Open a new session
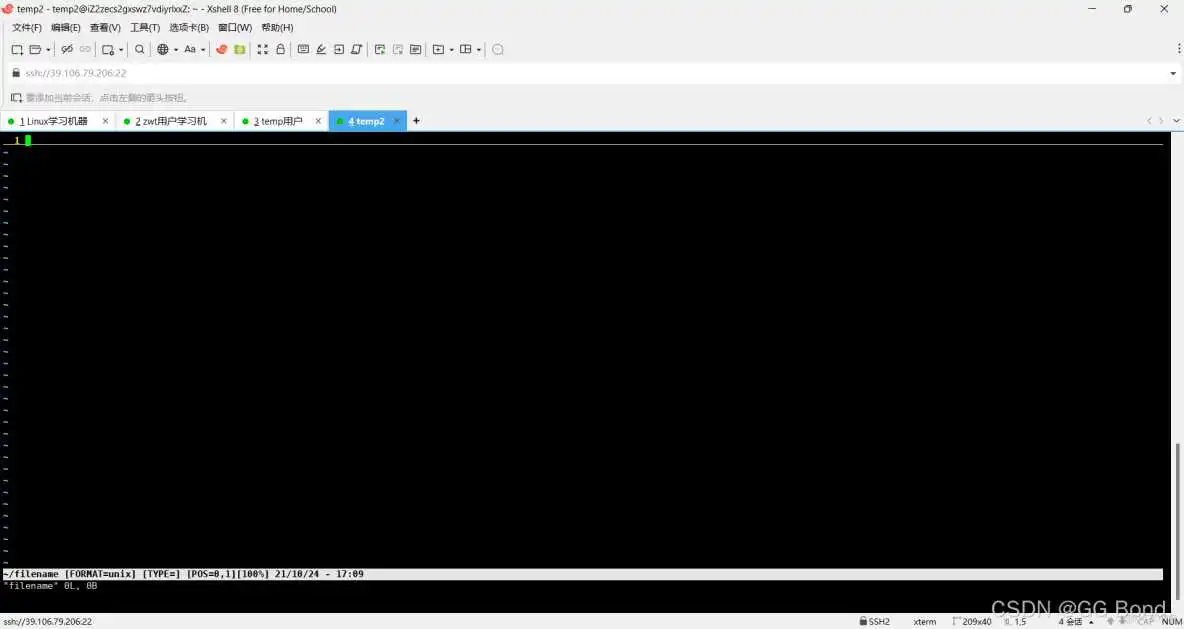Screen dimensions: 1184x629 [x=16, y=49]
